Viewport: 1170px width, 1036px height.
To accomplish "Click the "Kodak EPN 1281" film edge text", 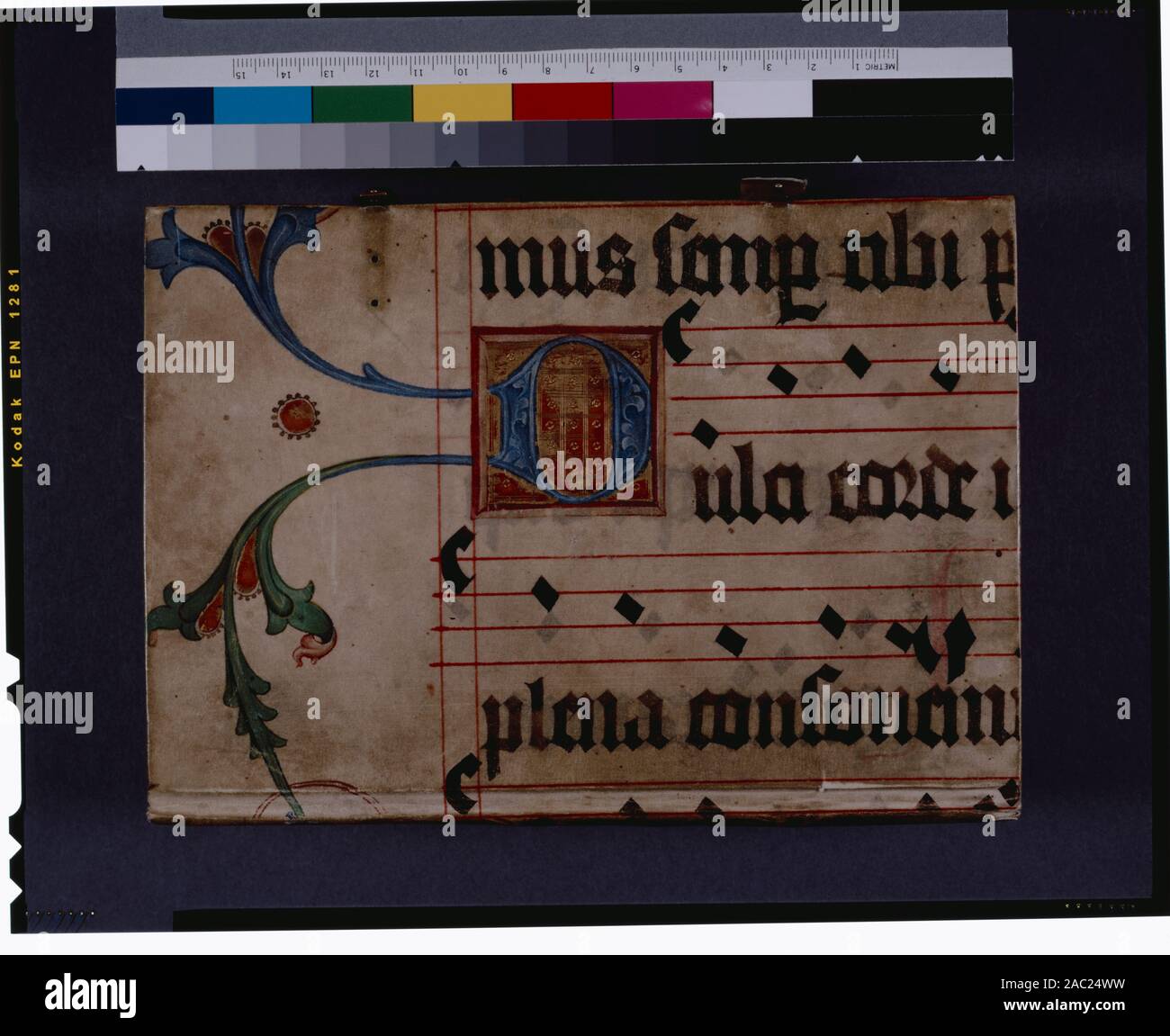I will point(15,366).
